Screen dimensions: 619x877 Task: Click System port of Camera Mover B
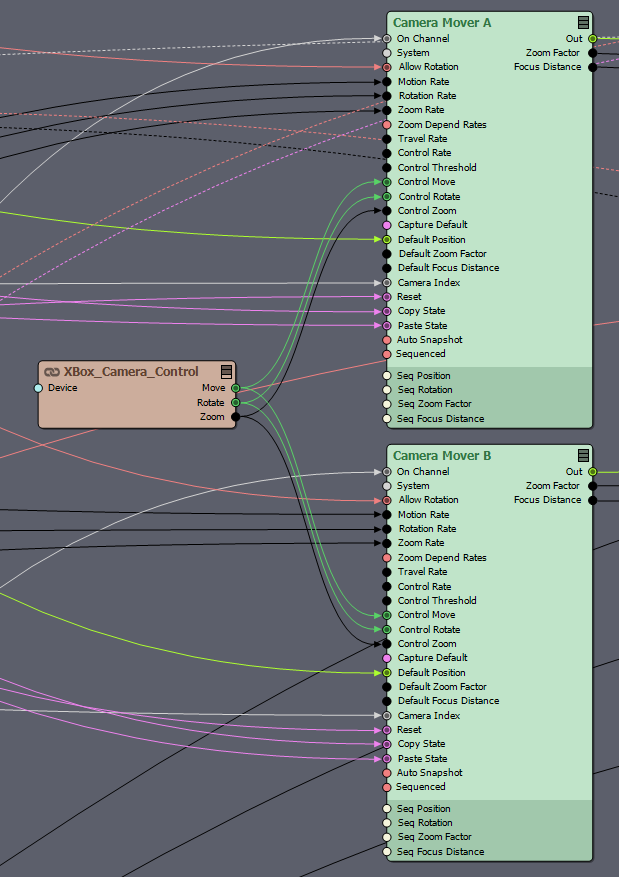tap(386, 486)
